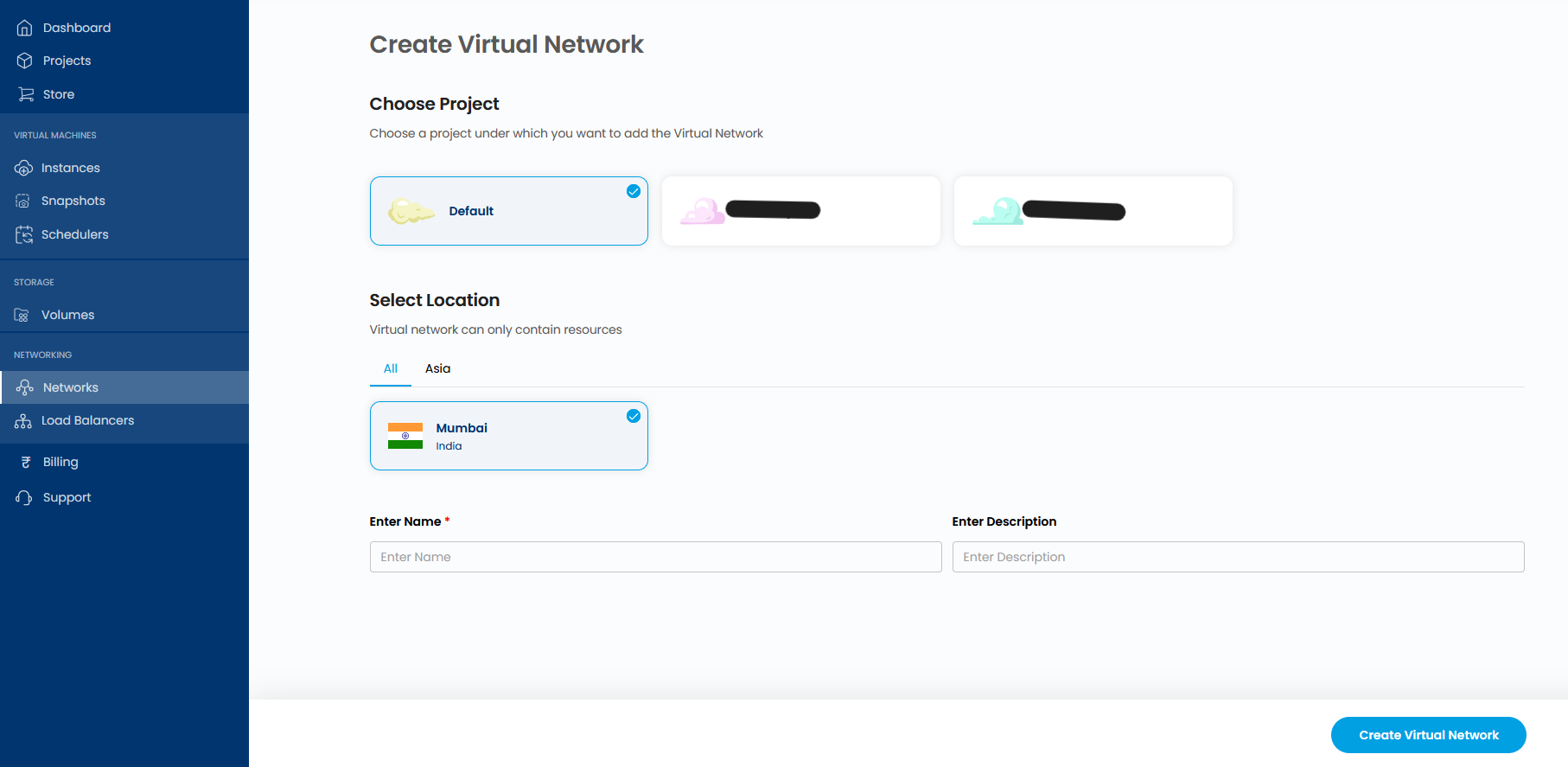Focus the Enter Name input field
The height and width of the screenshot is (767, 1568).
[x=655, y=557]
